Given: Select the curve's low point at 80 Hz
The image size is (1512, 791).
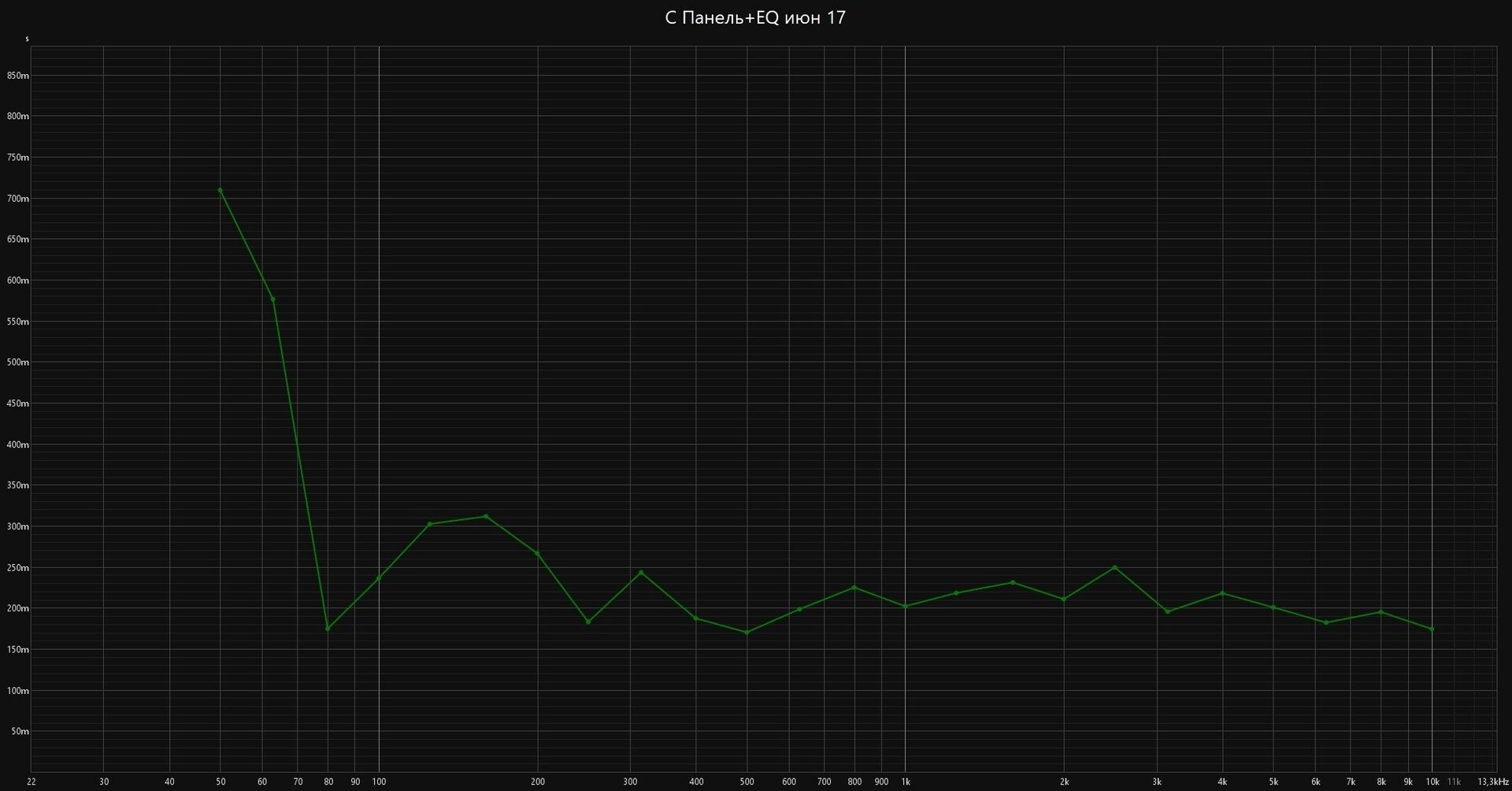Looking at the screenshot, I should (x=328, y=629).
